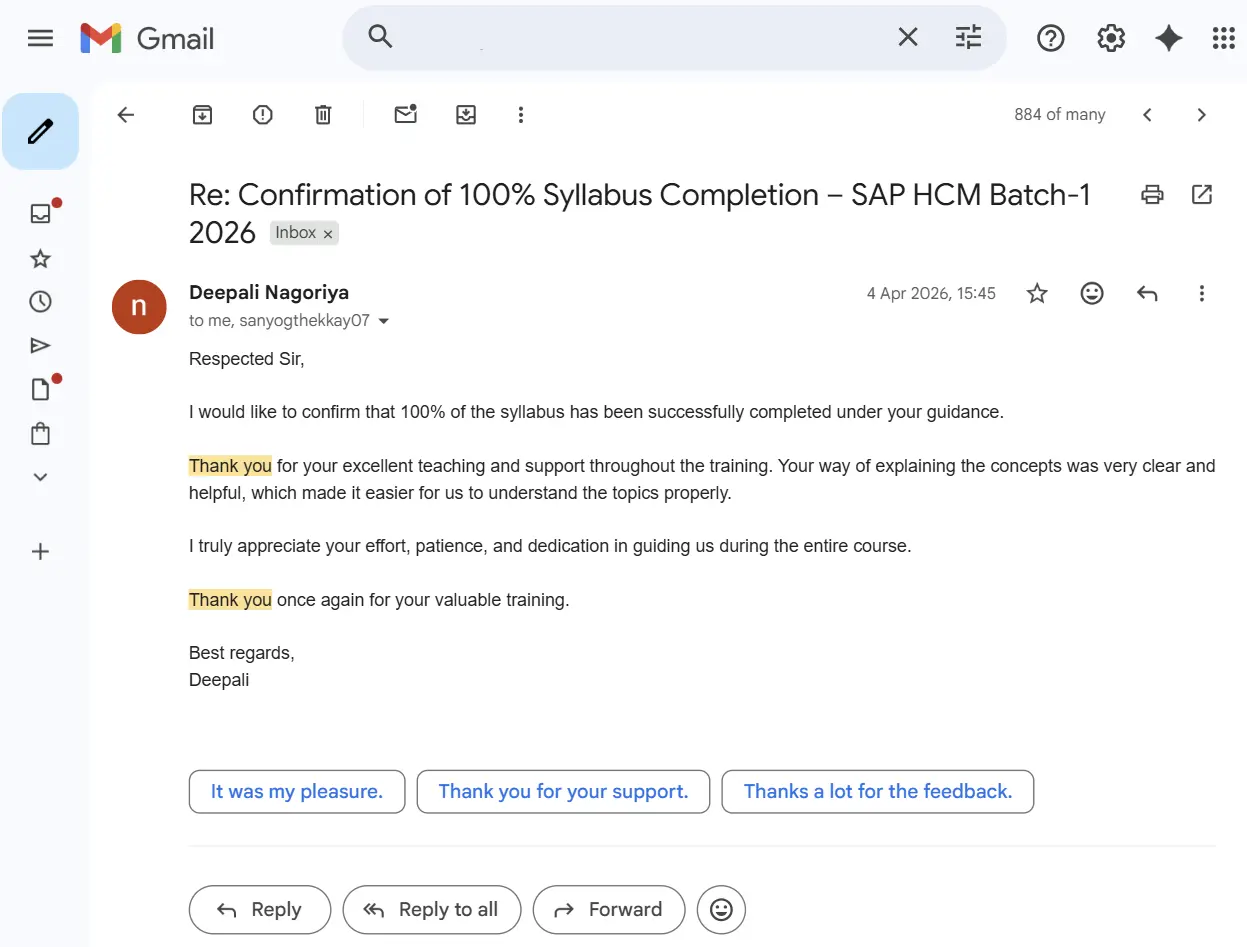Add emoji reaction beside the star

(1092, 293)
